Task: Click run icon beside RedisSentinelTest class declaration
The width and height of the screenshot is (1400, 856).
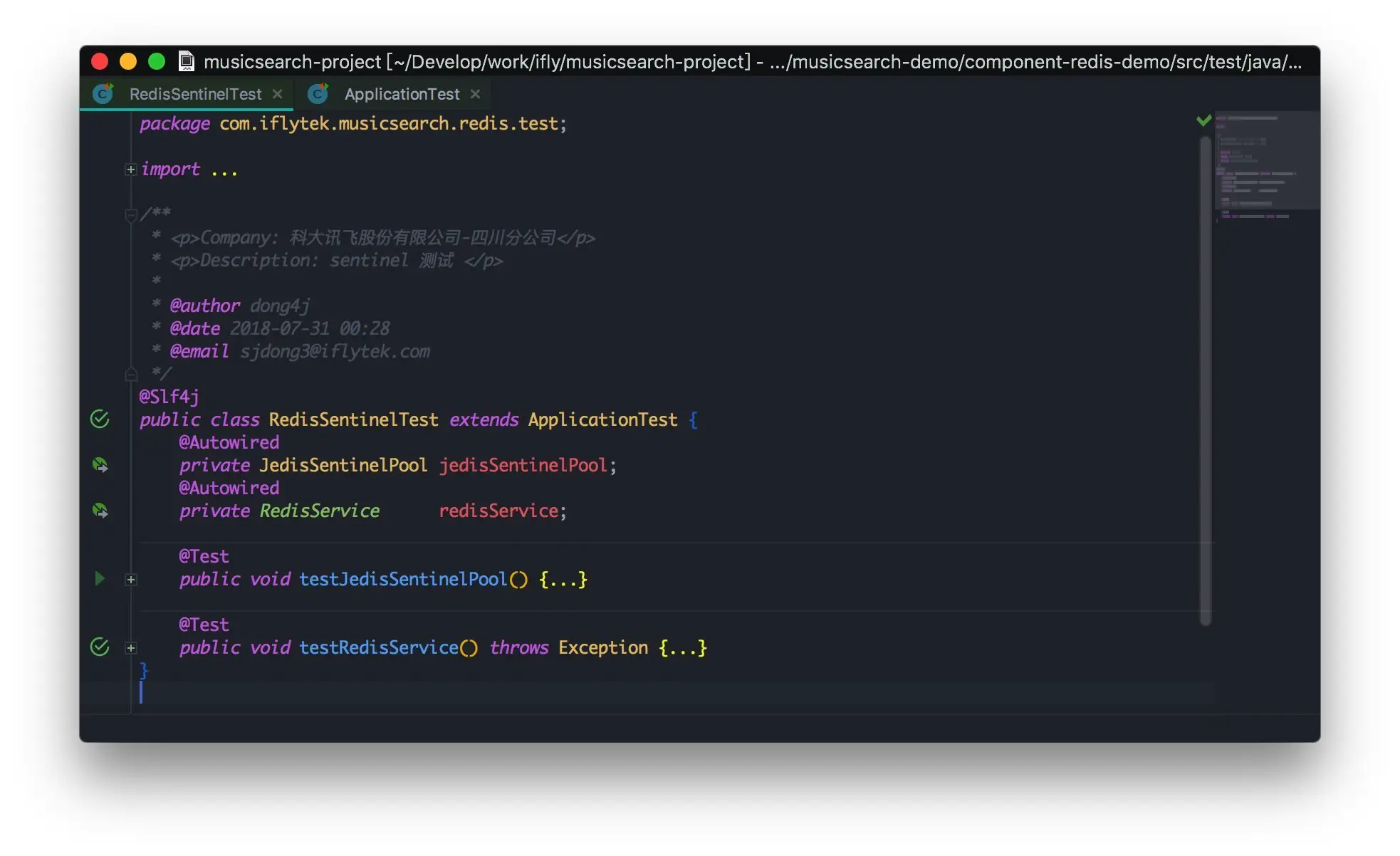Action: point(100,419)
